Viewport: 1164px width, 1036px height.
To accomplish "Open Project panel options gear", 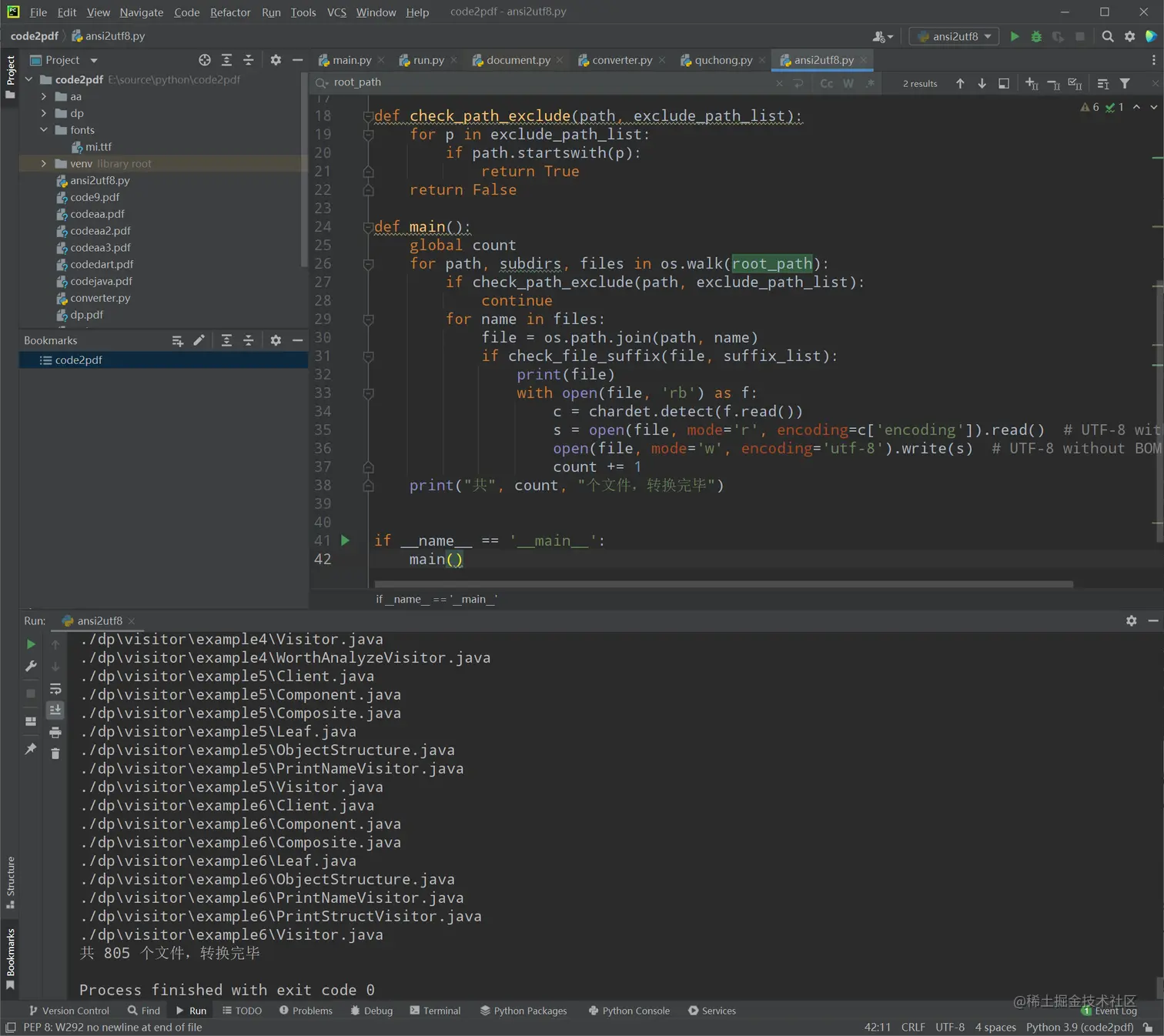I will [x=276, y=60].
